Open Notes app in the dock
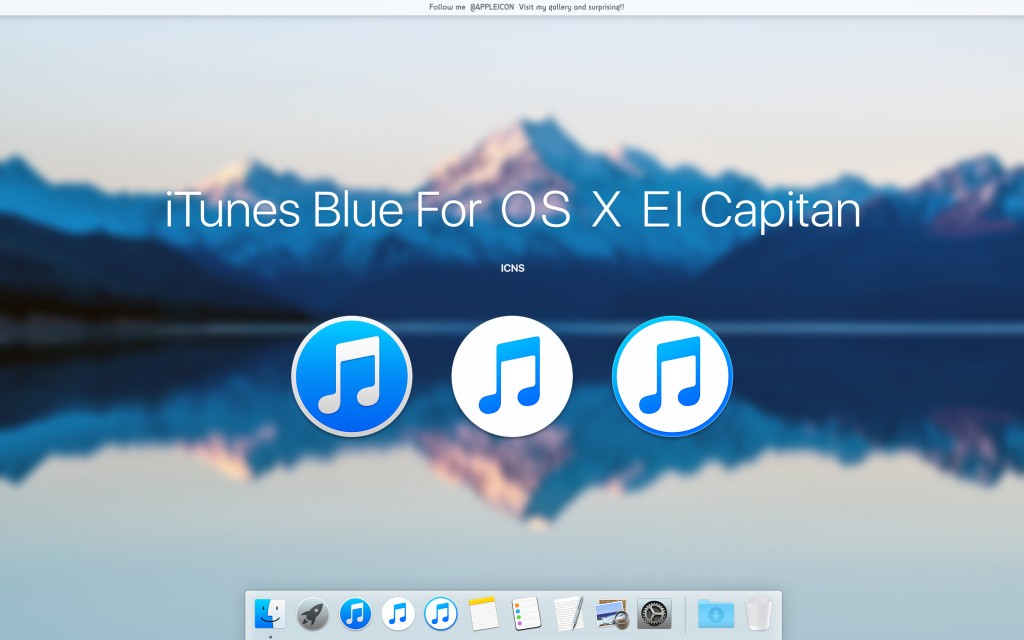 pos(483,614)
